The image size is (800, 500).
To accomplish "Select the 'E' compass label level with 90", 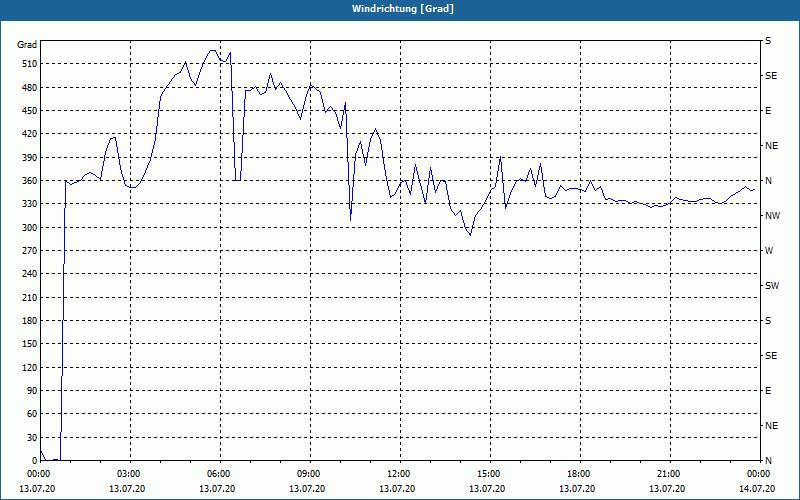I will [x=768, y=391].
